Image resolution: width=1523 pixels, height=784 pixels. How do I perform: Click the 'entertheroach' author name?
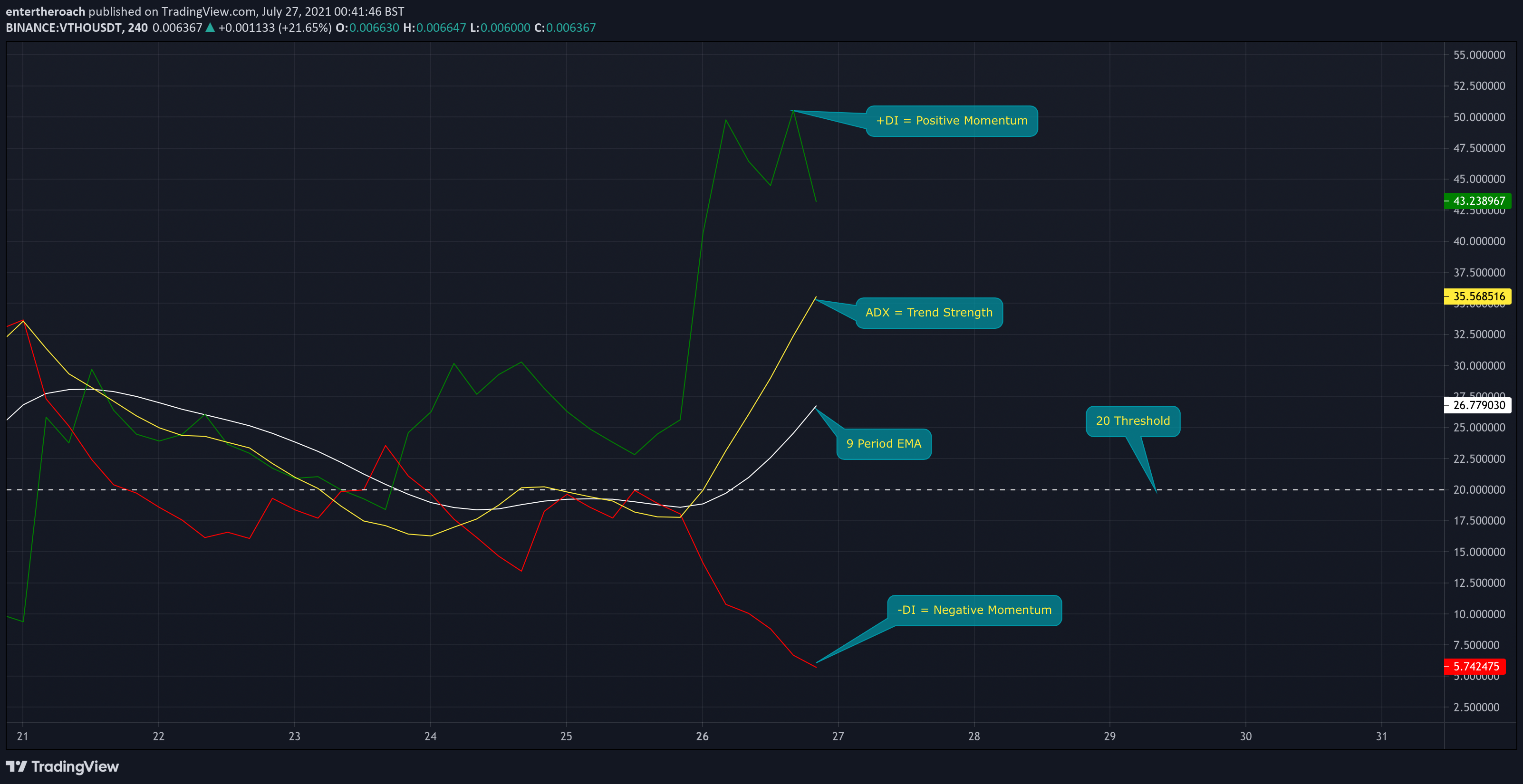tap(46, 11)
